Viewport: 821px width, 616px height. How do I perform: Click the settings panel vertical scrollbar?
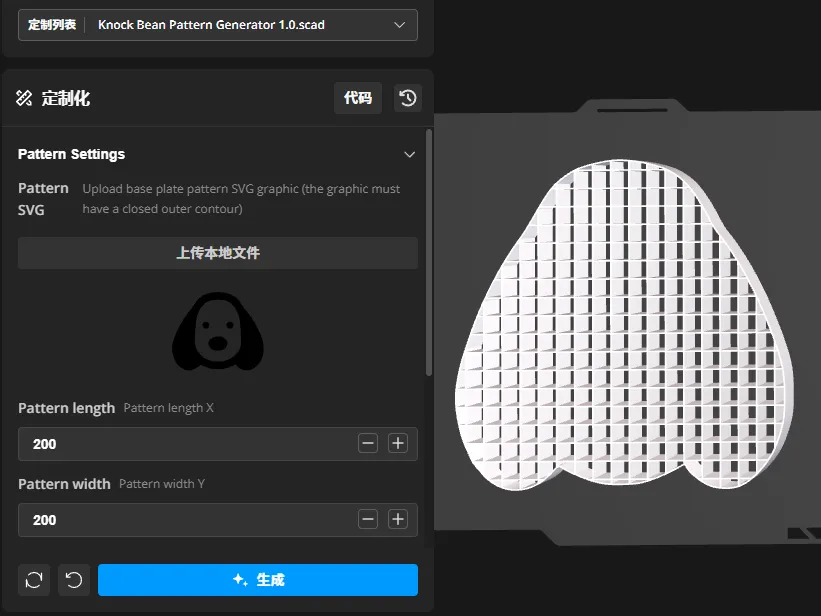429,252
